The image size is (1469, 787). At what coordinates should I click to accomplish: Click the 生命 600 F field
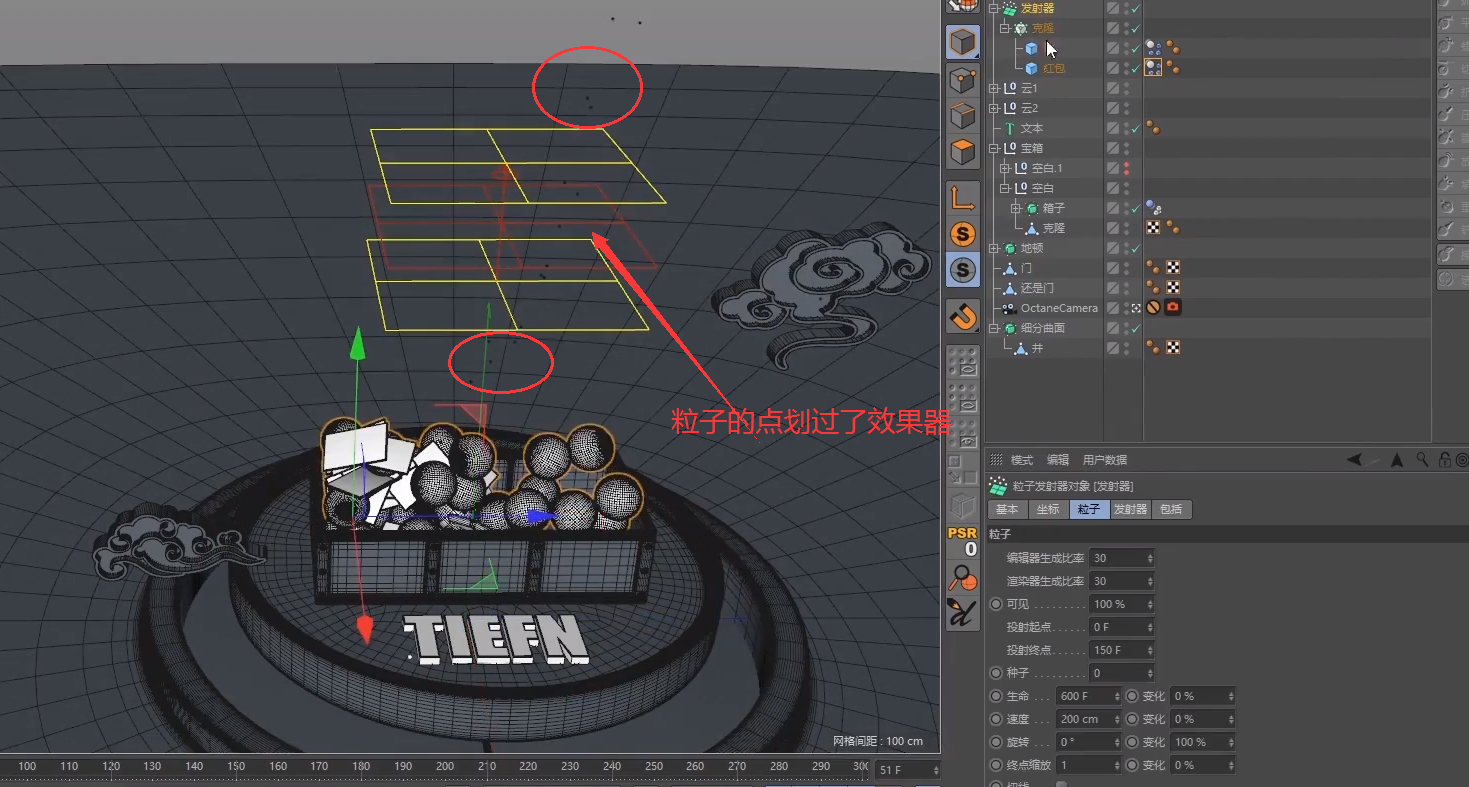coord(1090,696)
